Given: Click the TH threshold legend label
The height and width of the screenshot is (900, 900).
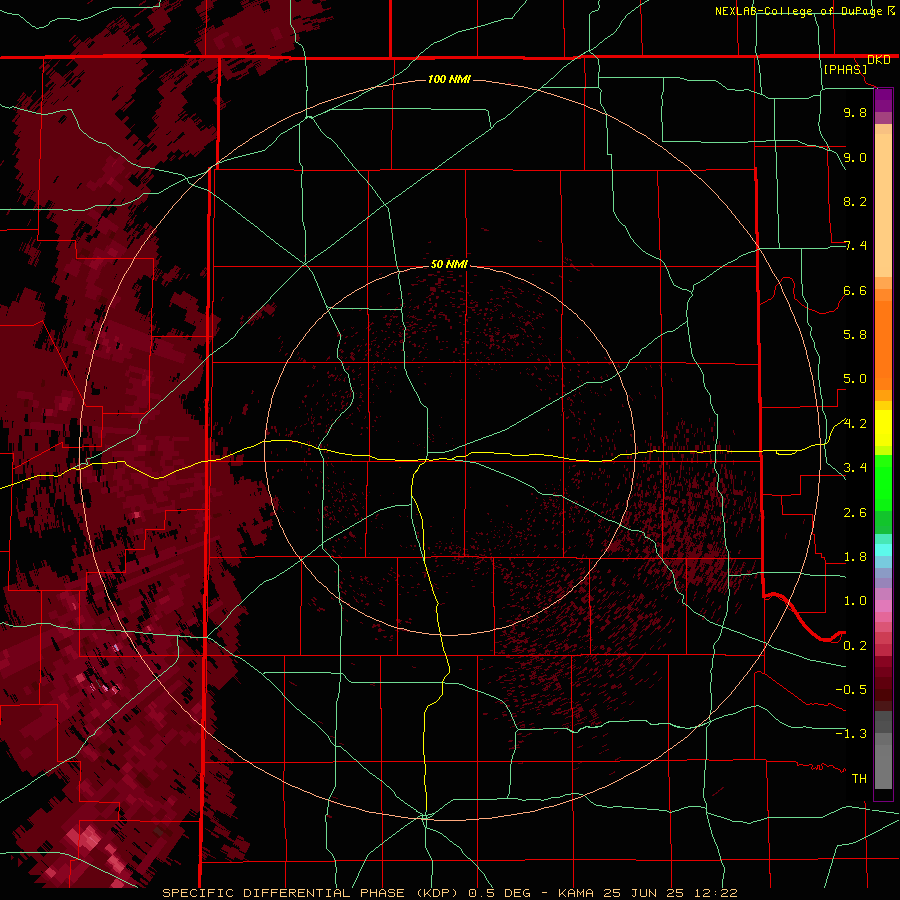Looking at the screenshot, I should (859, 779).
